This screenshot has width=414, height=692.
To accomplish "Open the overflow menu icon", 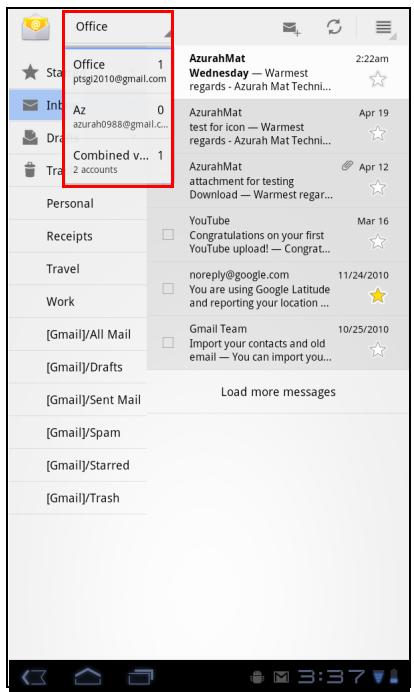I will point(384,27).
